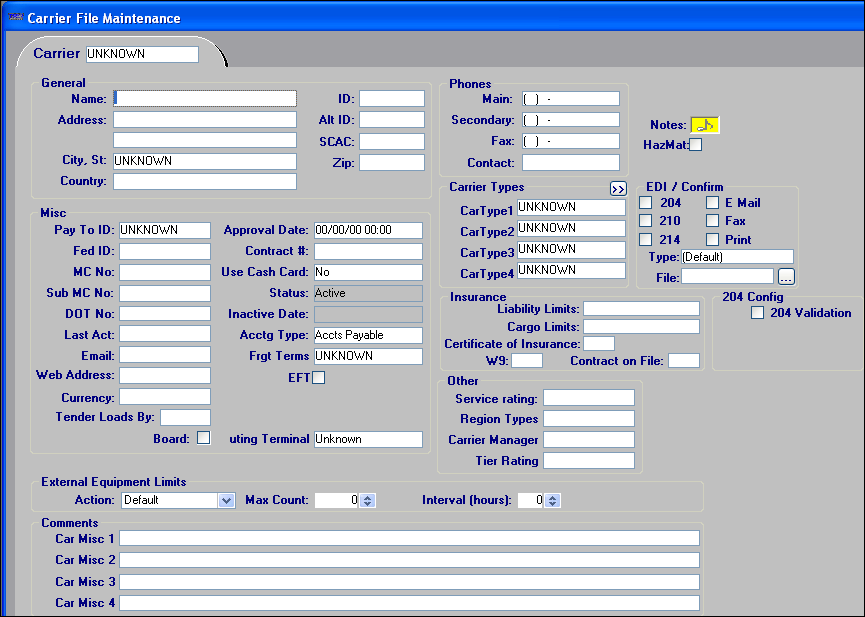Toggle the EFT checkbox
This screenshot has width=865, height=617.
(x=319, y=377)
